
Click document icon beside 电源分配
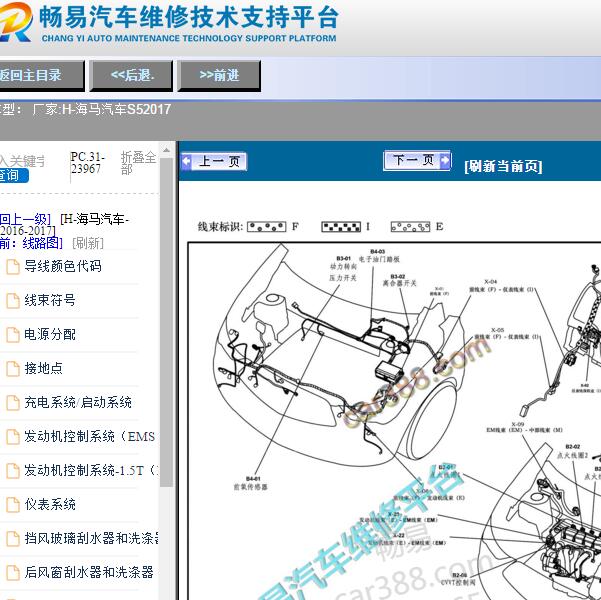(13, 335)
